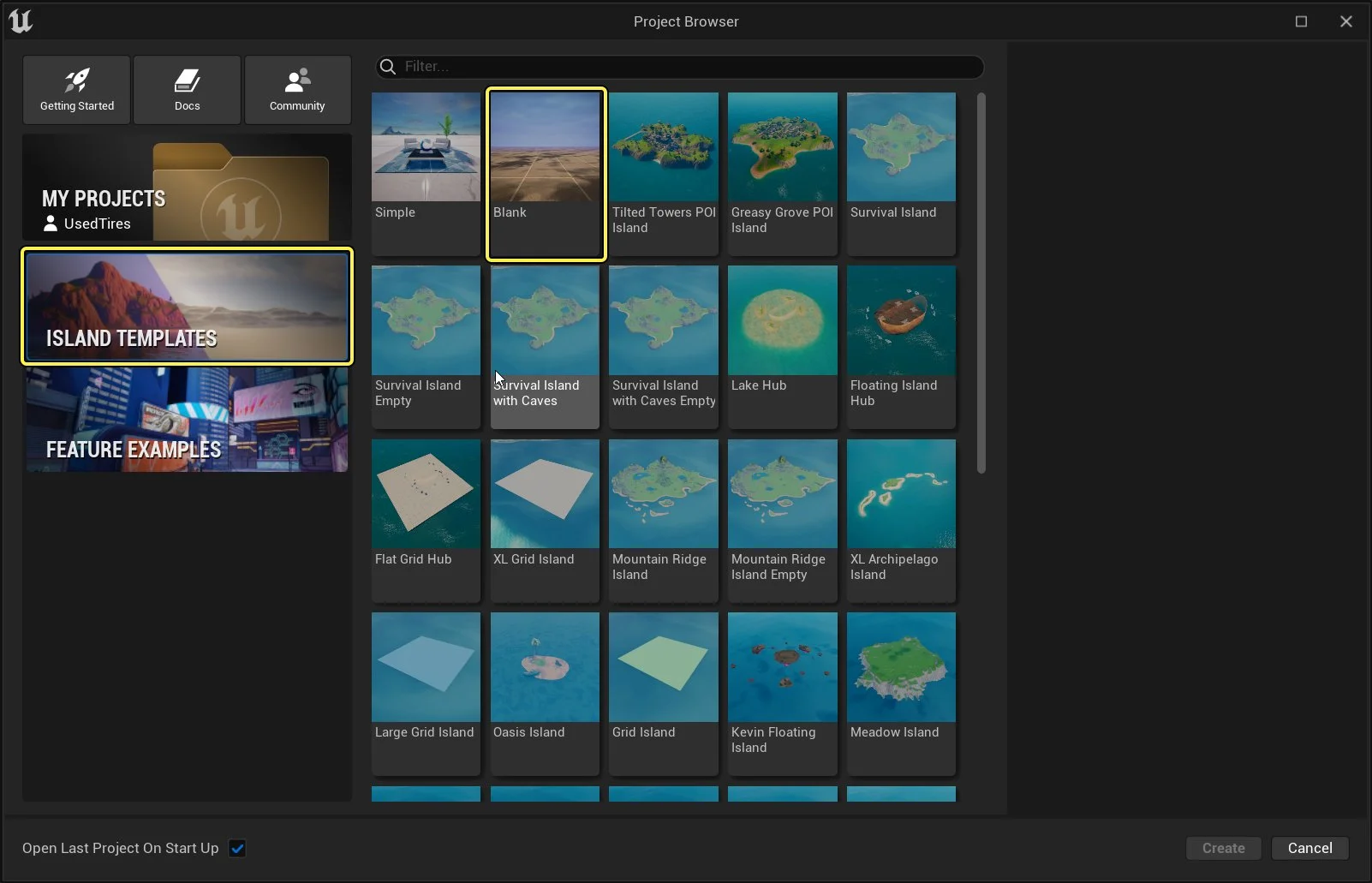Pick the Mountain Ridge Island Empty template
1372x883 pixels.
783,521
